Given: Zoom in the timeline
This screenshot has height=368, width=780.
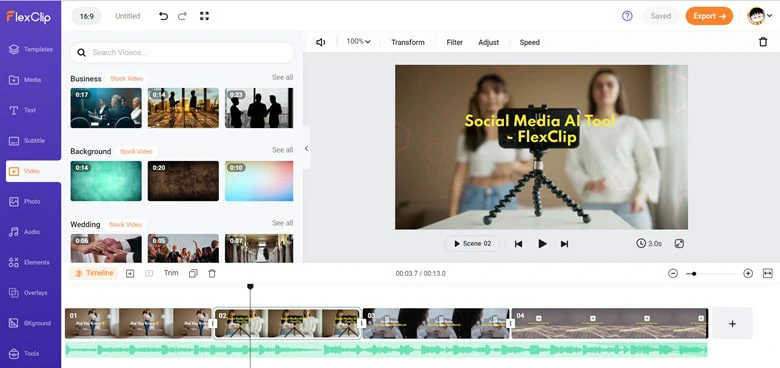Looking at the screenshot, I should (x=748, y=274).
